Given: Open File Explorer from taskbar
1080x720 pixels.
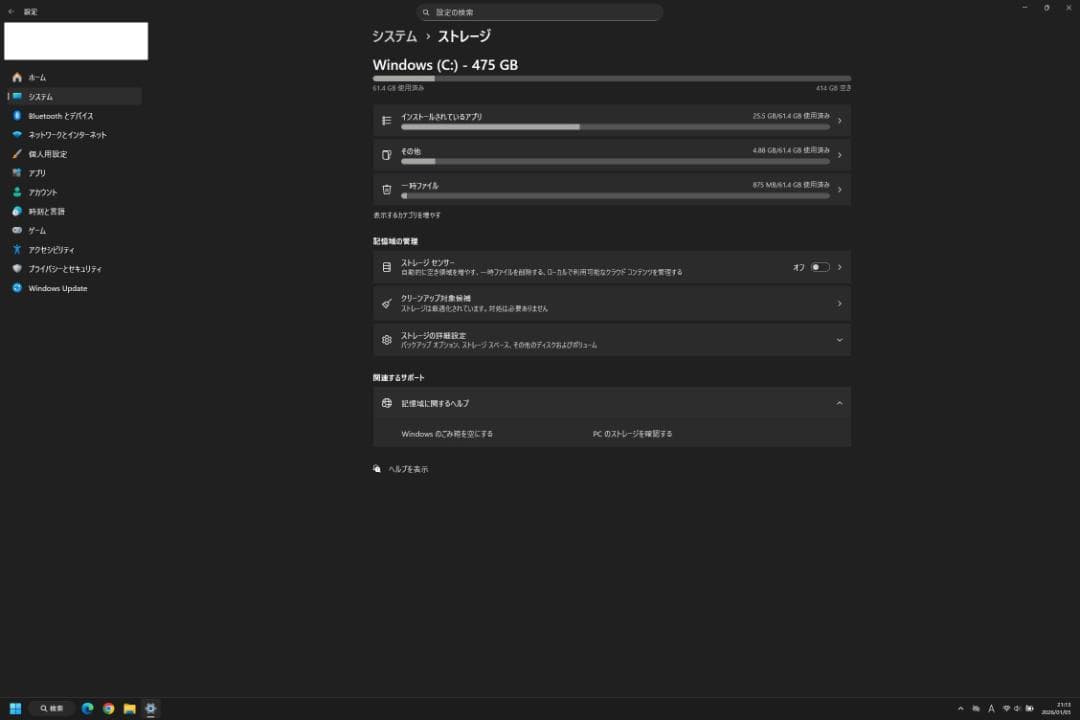Looking at the screenshot, I should coord(129,708).
